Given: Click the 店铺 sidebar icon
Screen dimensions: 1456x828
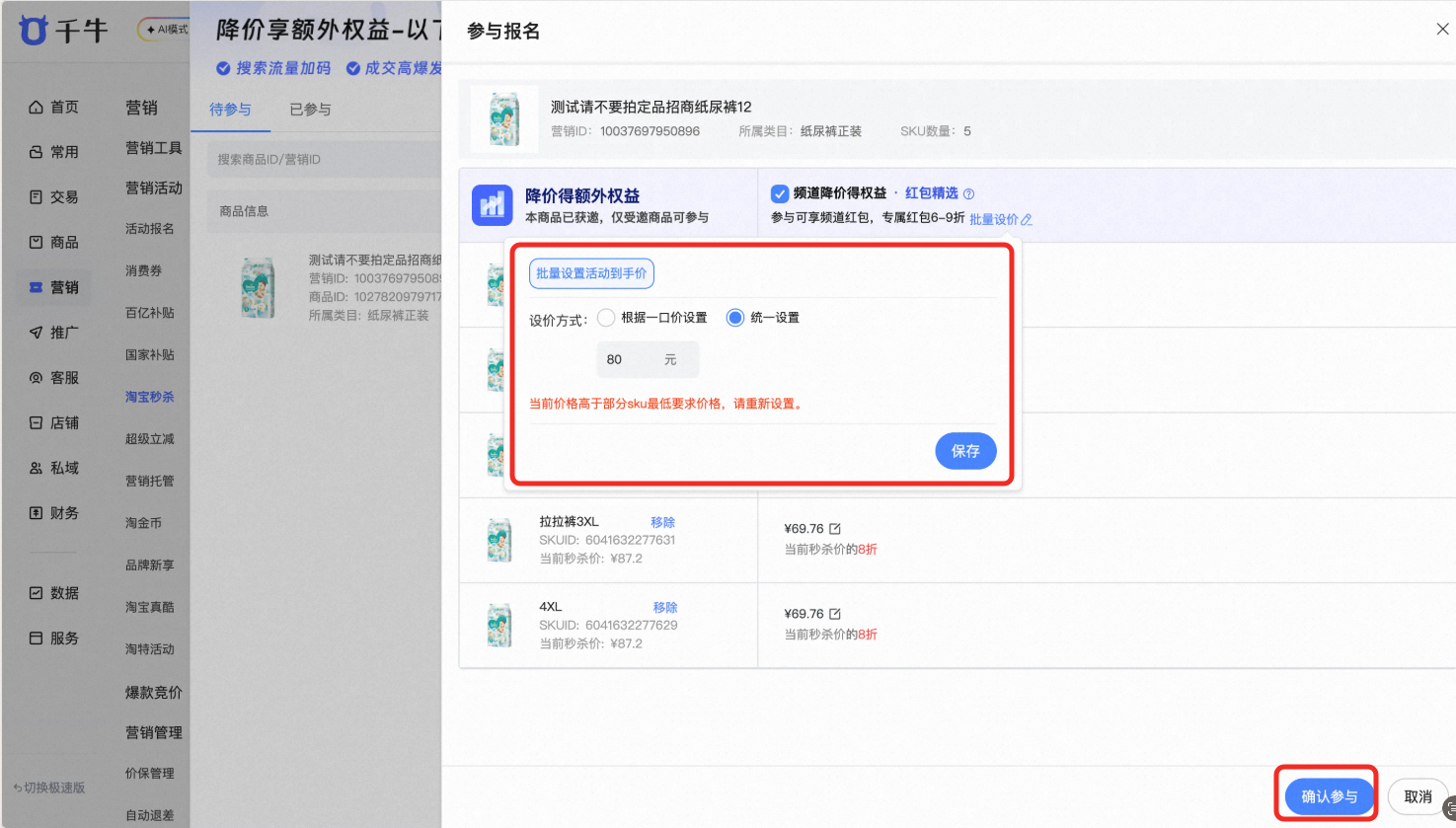Looking at the screenshot, I should 37,422.
